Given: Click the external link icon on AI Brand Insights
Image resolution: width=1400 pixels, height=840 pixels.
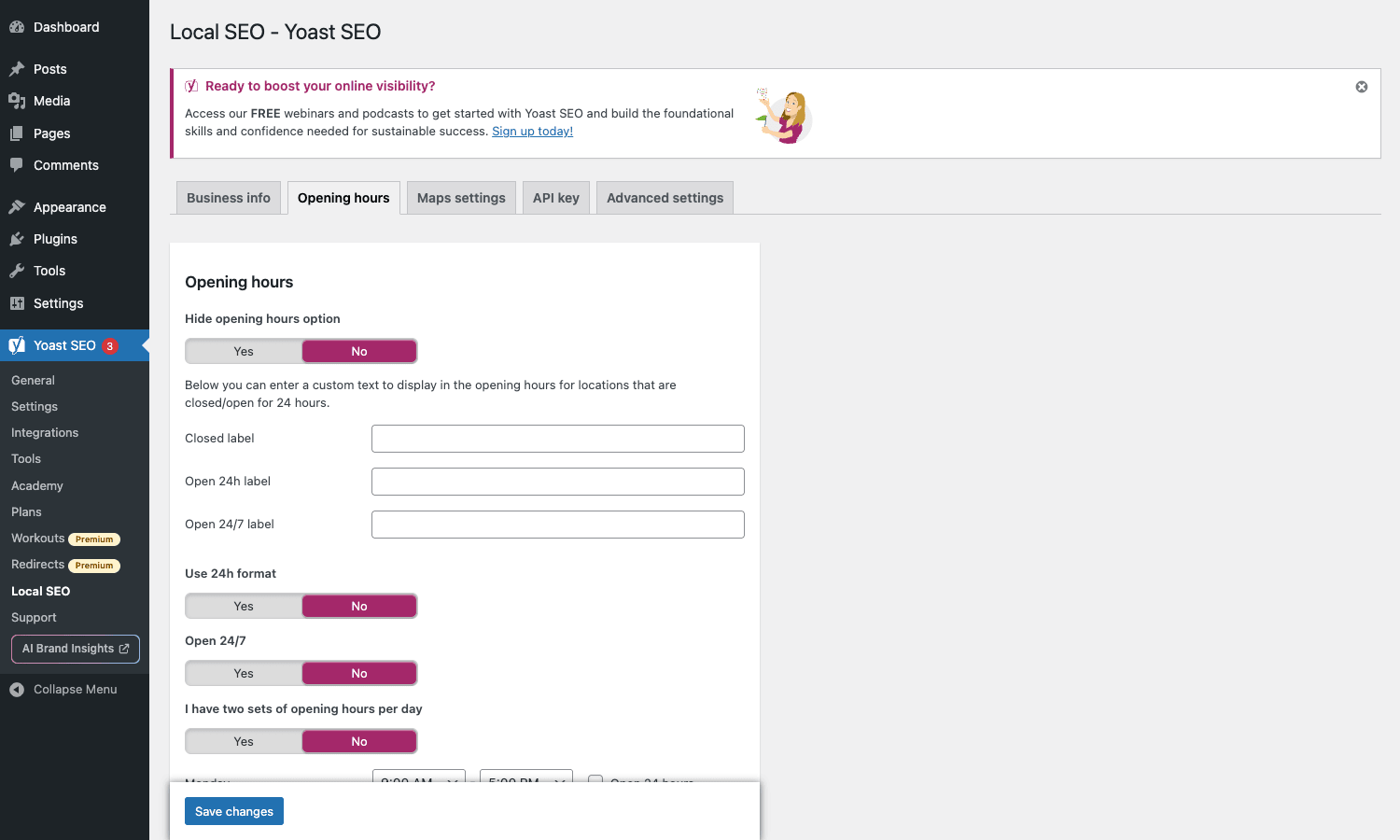Looking at the screenshot, I should click(x=124, y=649).
